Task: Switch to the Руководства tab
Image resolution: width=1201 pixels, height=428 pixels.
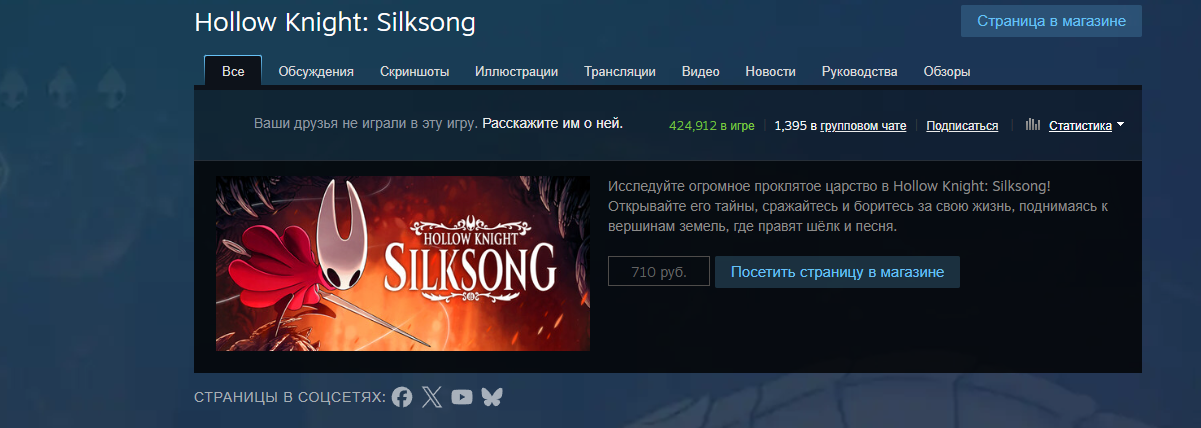Action: click(x=860, y=71)
